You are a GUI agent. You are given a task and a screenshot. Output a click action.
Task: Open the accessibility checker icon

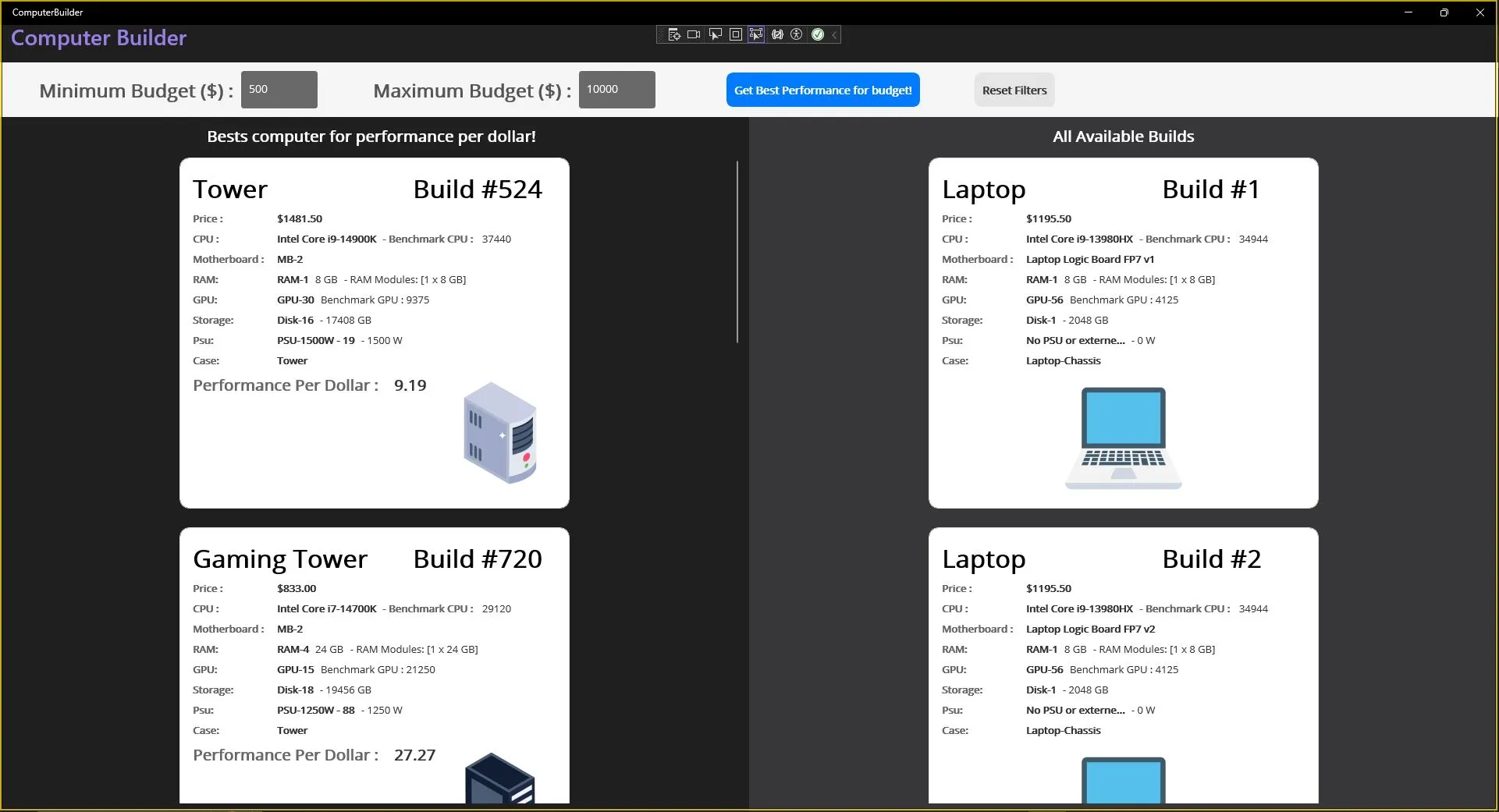(797, 34)
